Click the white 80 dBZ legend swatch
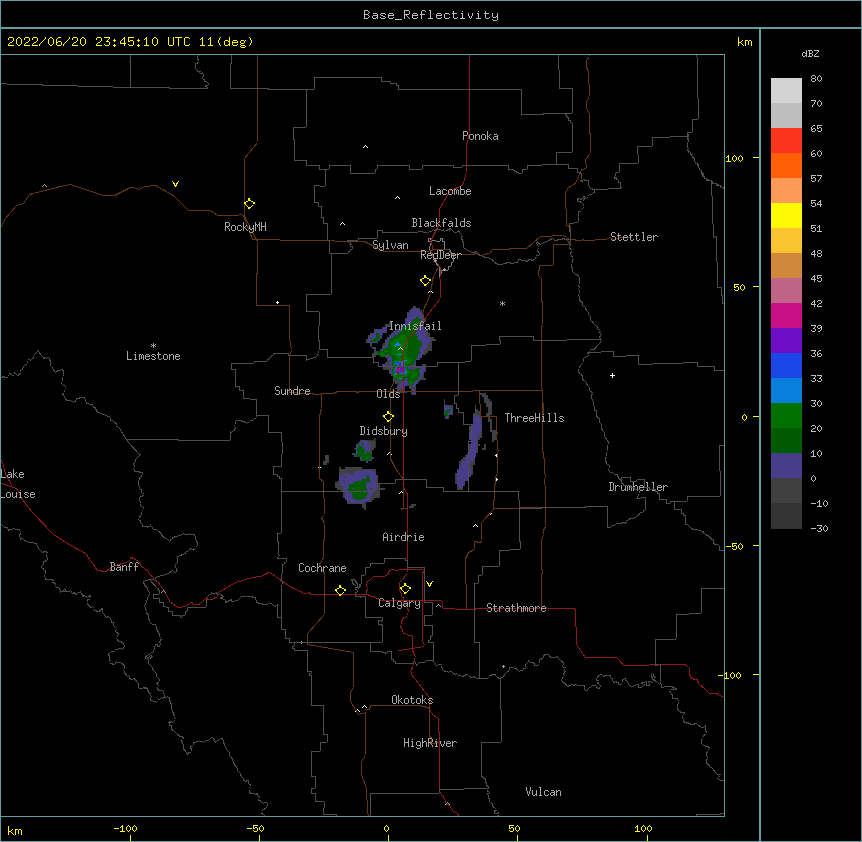 pos(786,91)
